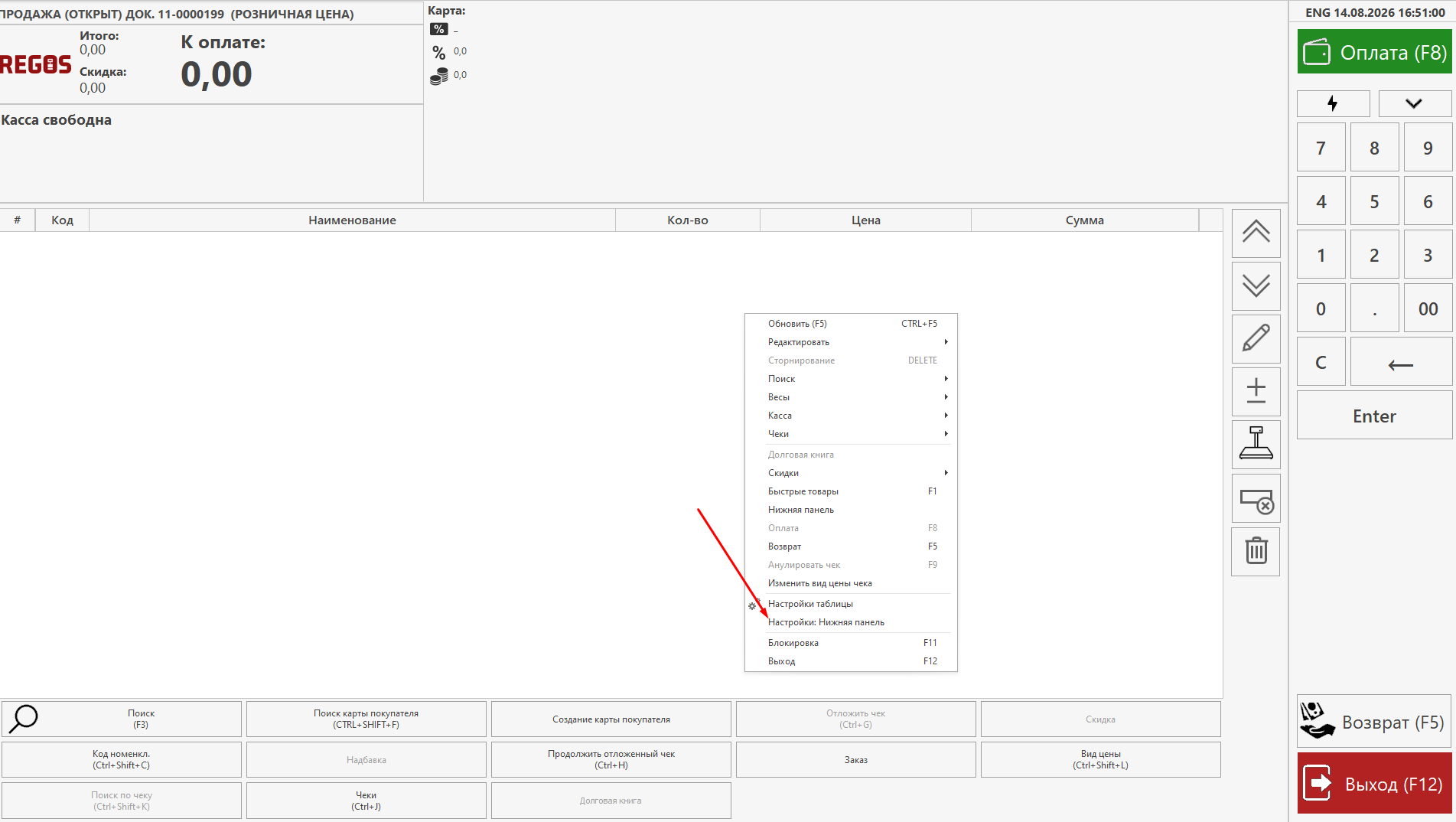Tap keypad digit 8
Viewport: 1456px width, 822px height.
[1374, 148]
